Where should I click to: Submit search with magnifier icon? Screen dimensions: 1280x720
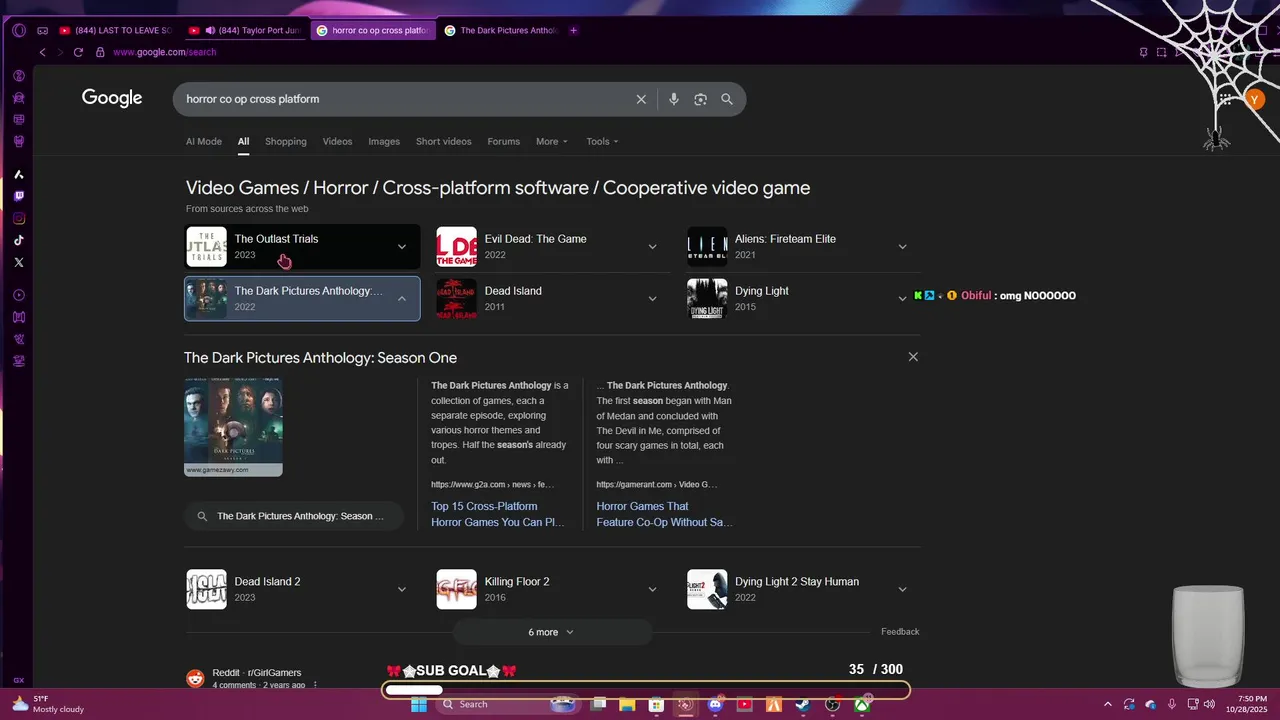727,99
